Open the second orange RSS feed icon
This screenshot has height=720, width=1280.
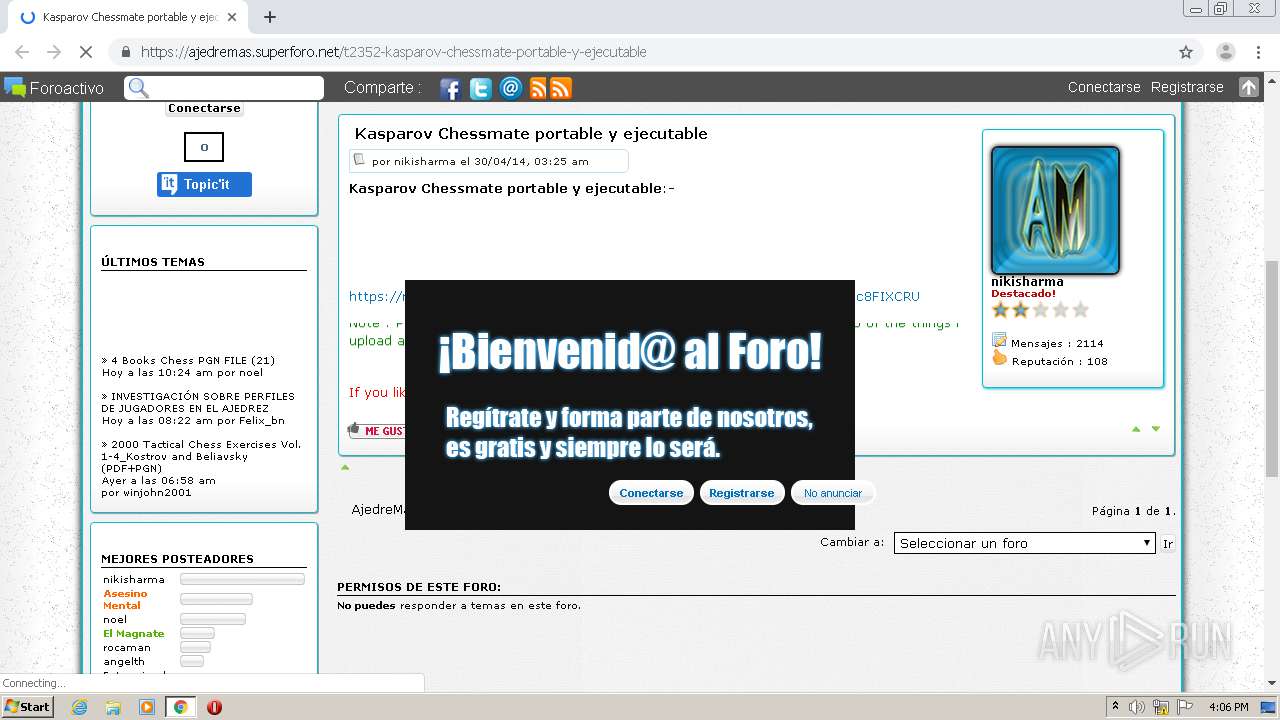pos(561,88)
